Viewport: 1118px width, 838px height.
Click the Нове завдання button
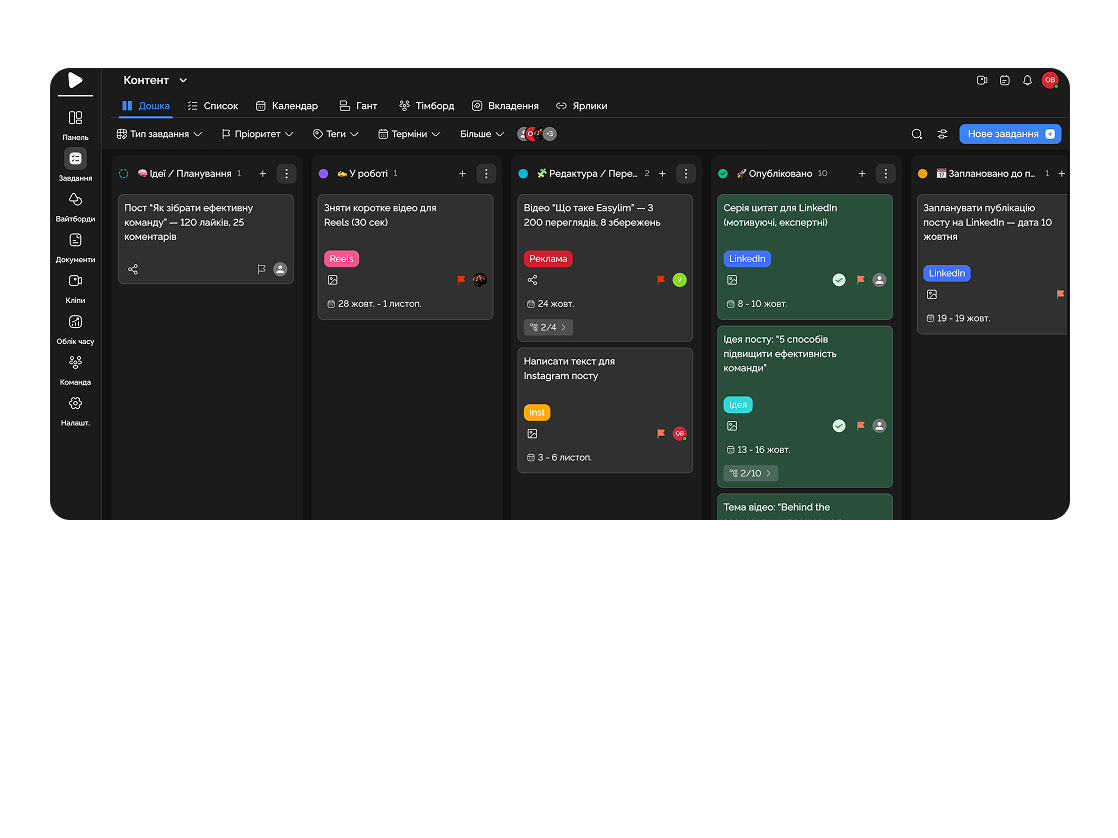(1010, 134)
